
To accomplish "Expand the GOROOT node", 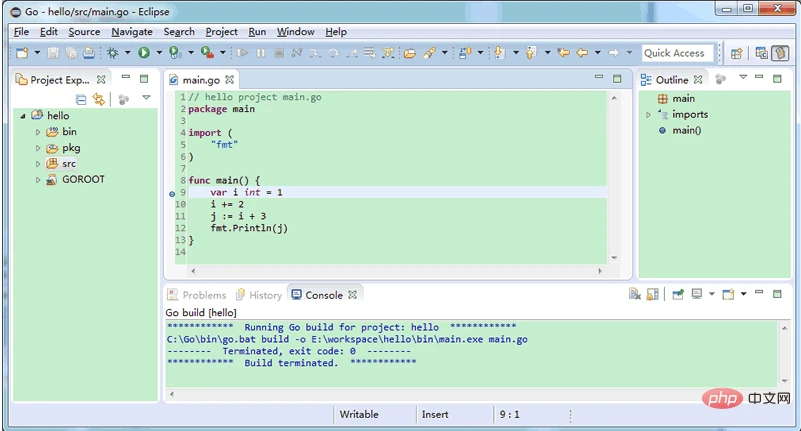I will [38, 180].
